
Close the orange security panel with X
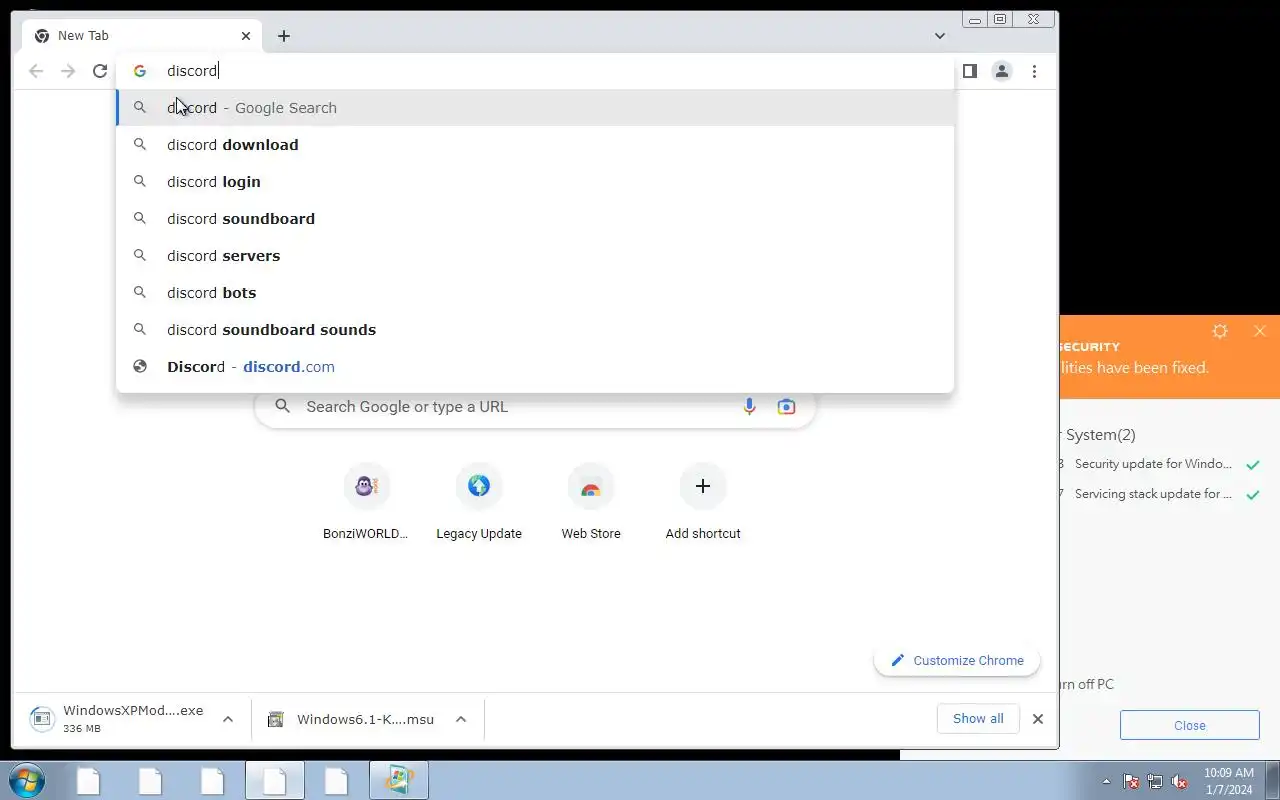coord(1260,331)
